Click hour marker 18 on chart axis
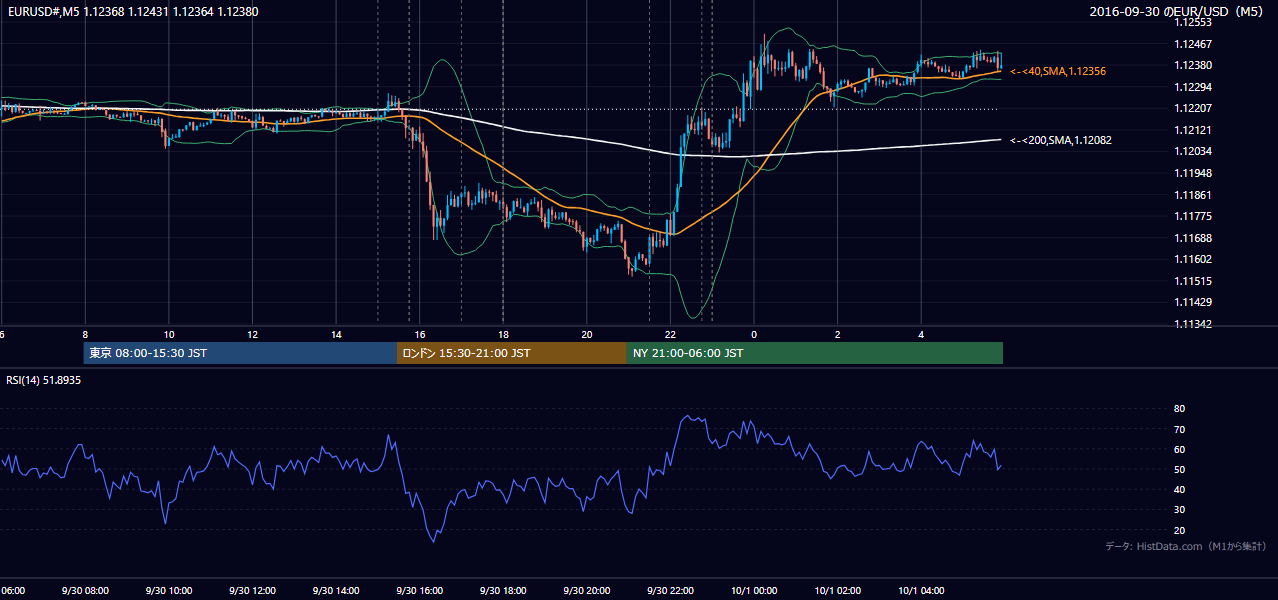This screenshot has height=600, width=1278. click(503, 335)
